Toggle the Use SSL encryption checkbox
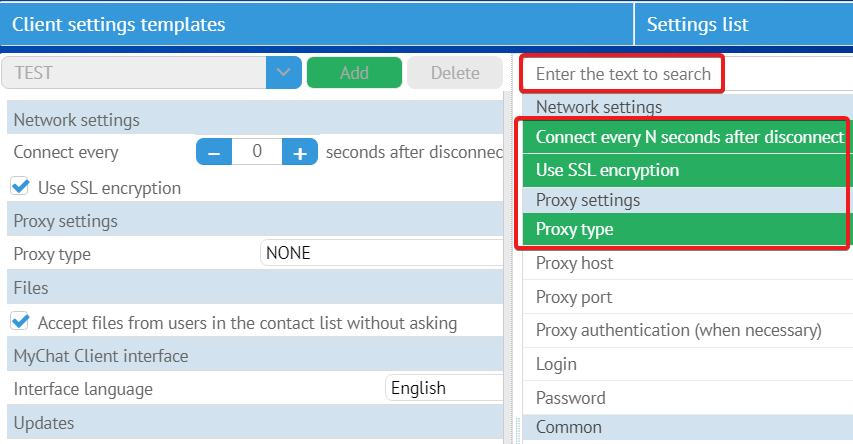 [x=19, y=186]
